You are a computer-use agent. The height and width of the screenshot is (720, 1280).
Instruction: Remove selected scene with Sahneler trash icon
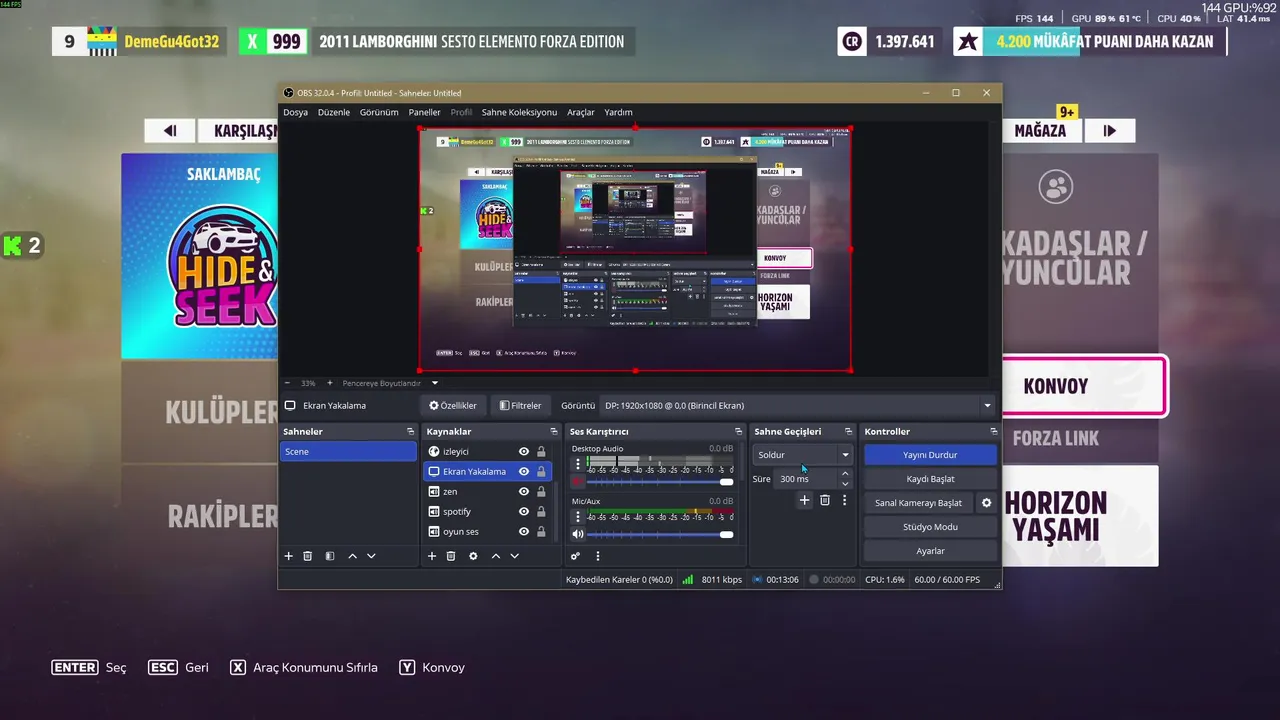coord(308,556)
